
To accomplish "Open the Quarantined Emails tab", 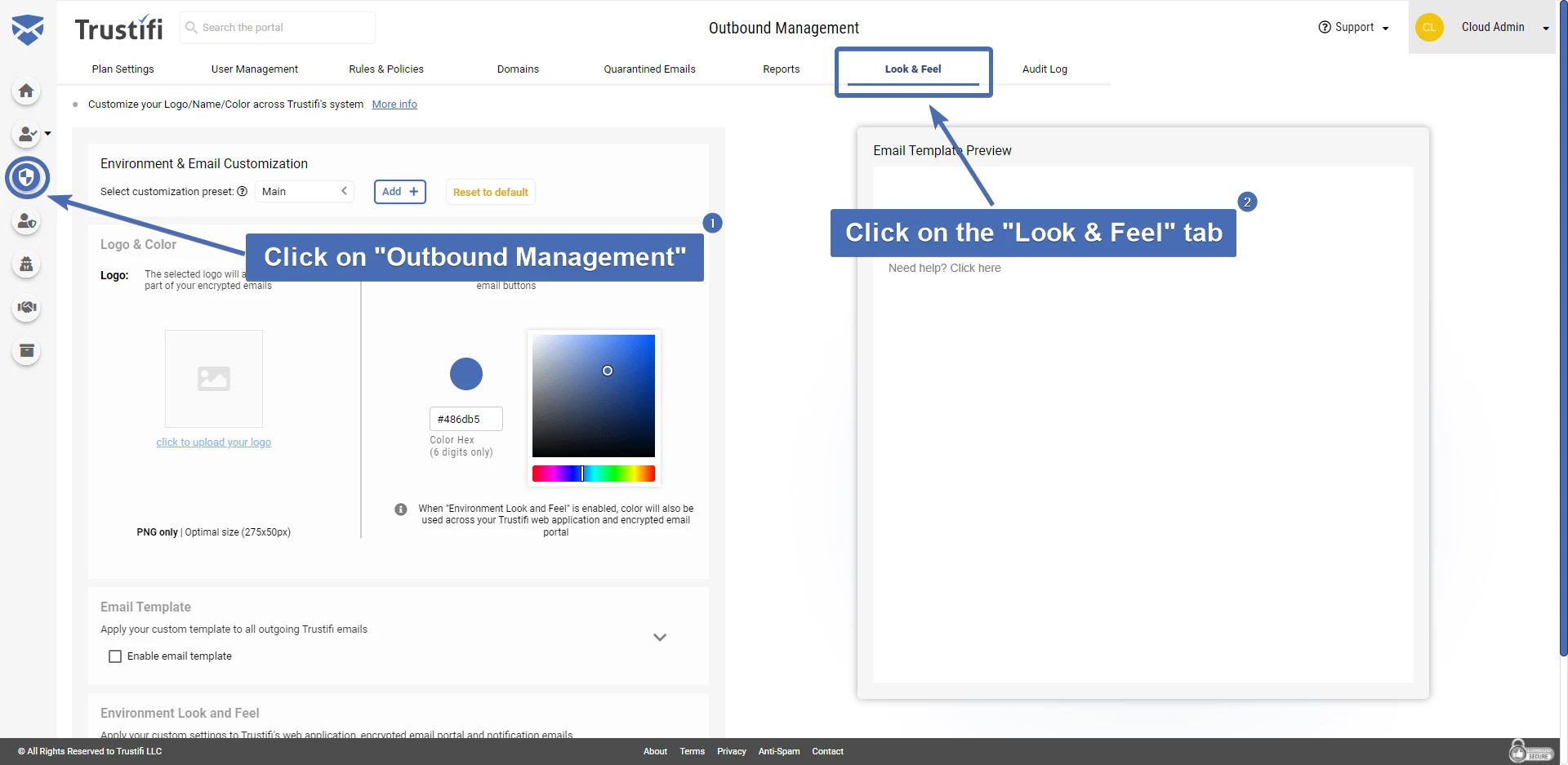I will pos(648,69).
